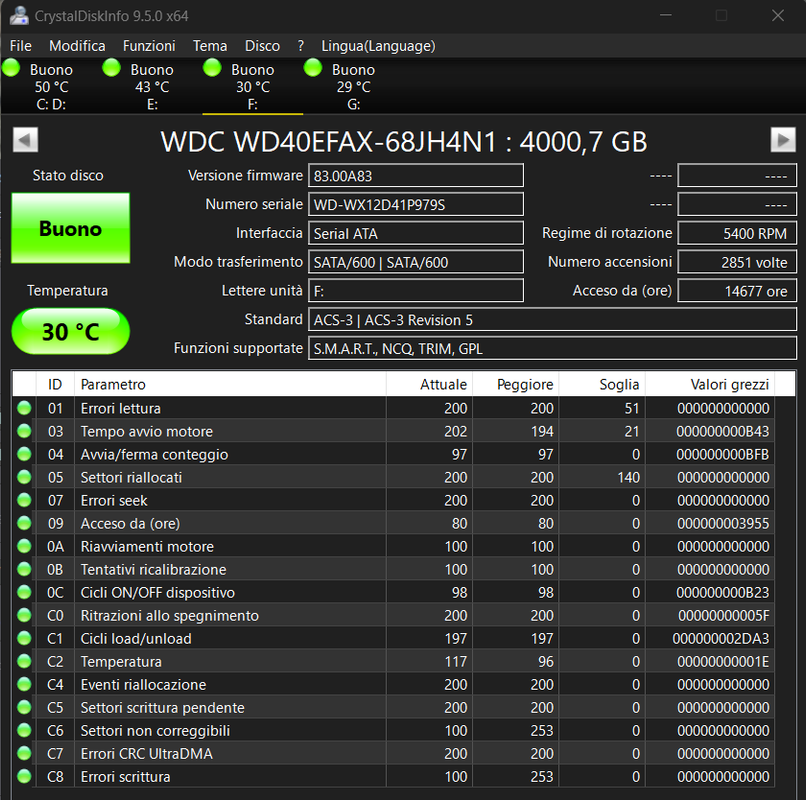The height and width of the screenshot is (800, 806).
Task: Click the Funzioni supportate field
Action: pyautogui.click(x=553, y=349)
